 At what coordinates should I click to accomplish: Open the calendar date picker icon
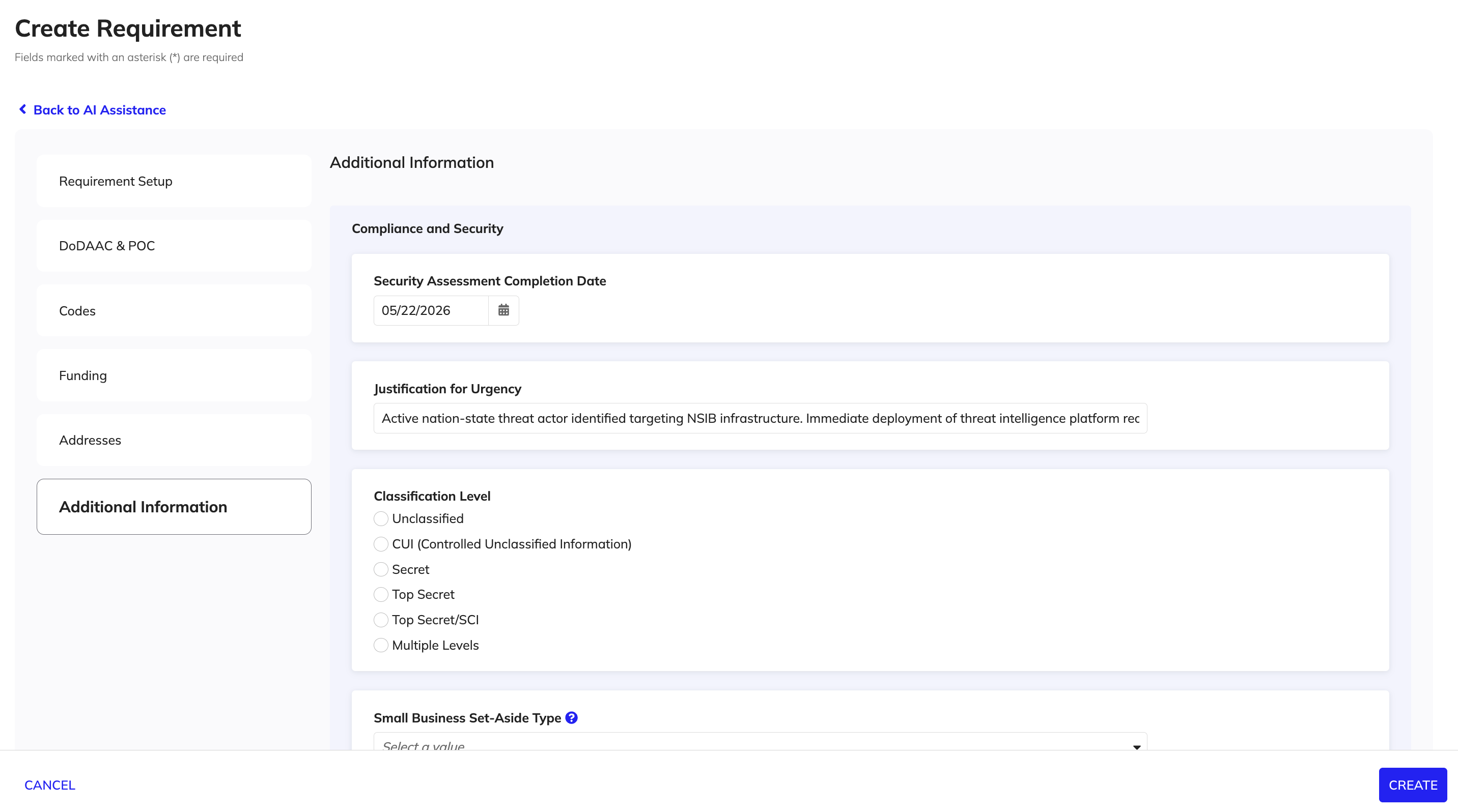503,310
